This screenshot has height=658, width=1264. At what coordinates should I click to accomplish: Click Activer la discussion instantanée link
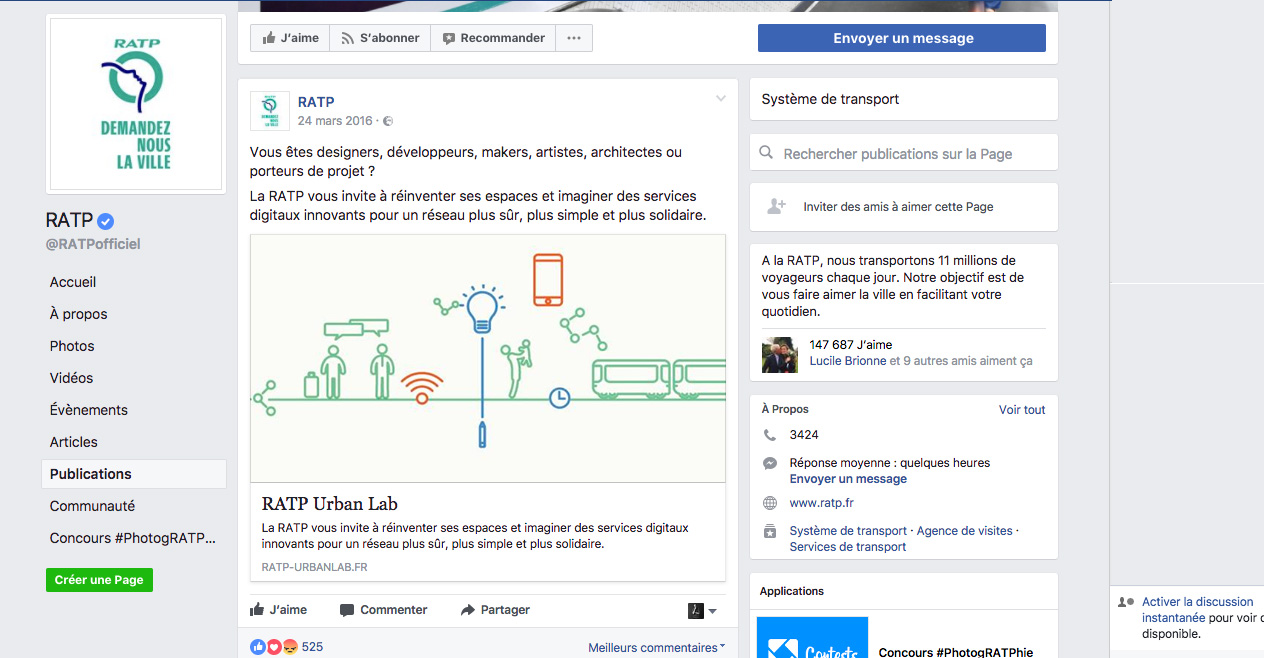click(1197, 609)
